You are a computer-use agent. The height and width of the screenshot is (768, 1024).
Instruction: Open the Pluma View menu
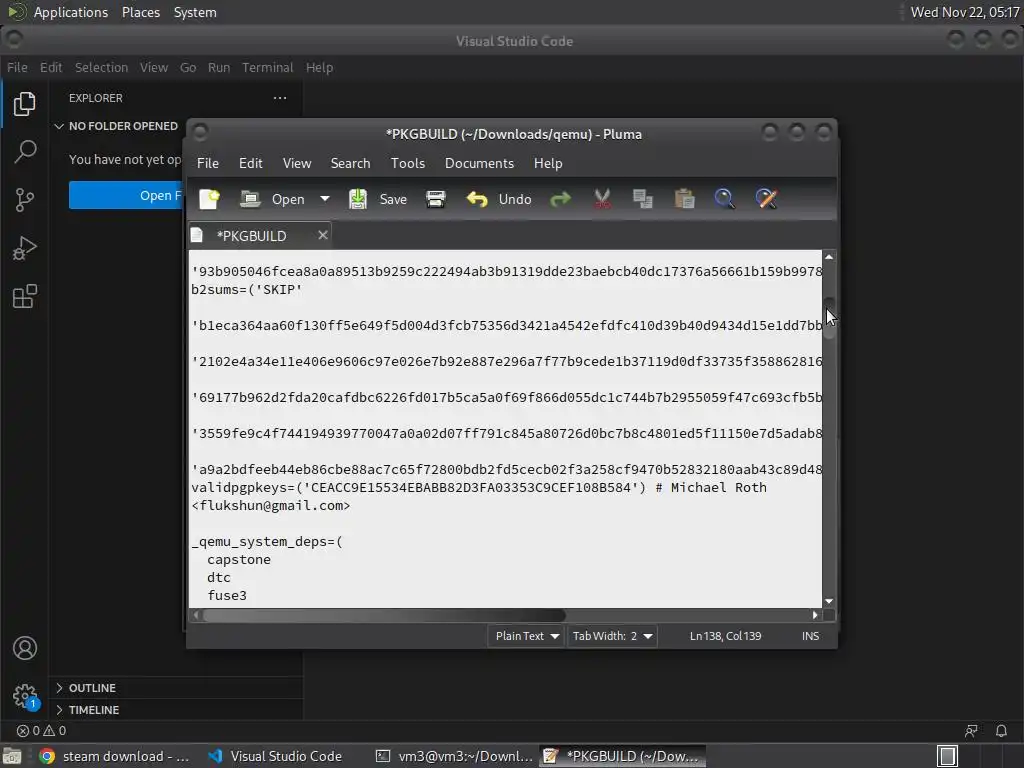(297, 163)
